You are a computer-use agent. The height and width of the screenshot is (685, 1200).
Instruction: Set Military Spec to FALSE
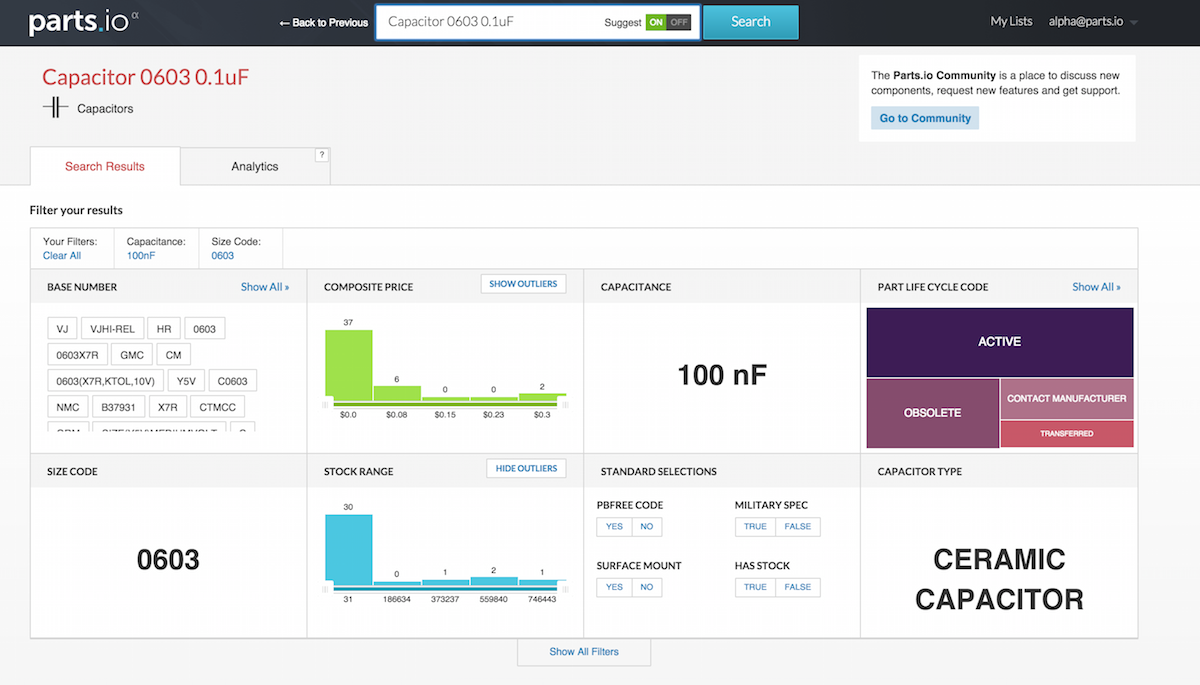click(798, 526)
